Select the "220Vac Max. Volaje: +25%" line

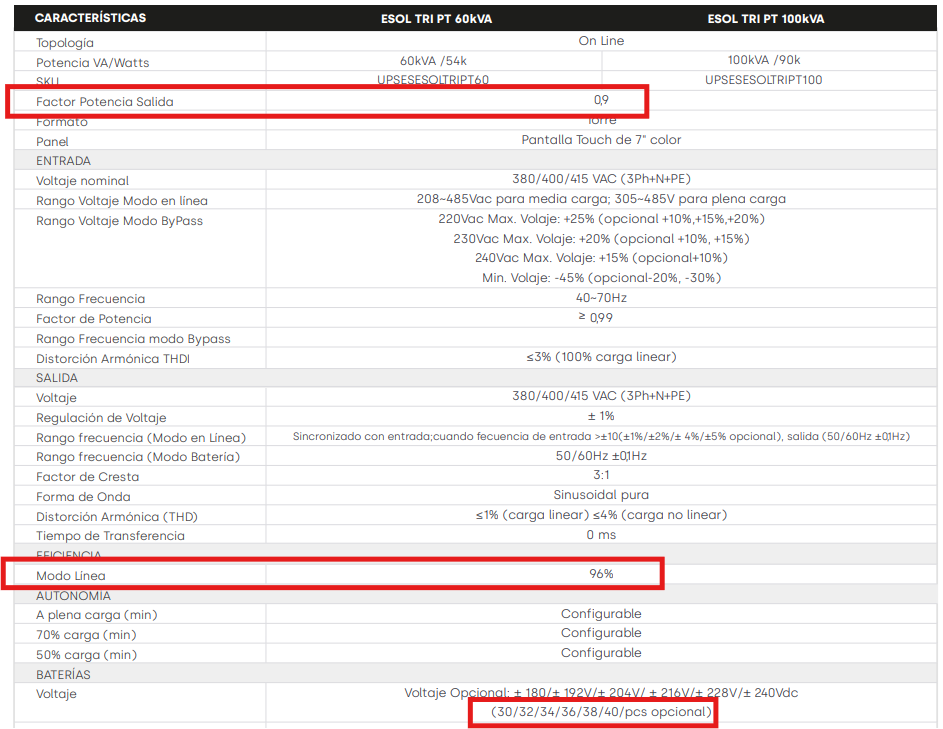[601, 219]
